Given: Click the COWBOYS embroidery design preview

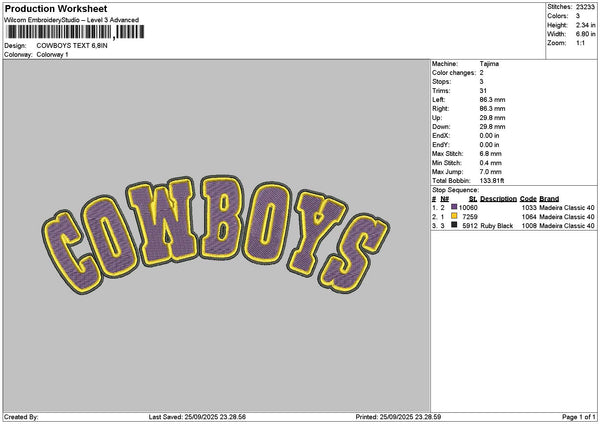Looking at the screenshot, I should 215,235.
